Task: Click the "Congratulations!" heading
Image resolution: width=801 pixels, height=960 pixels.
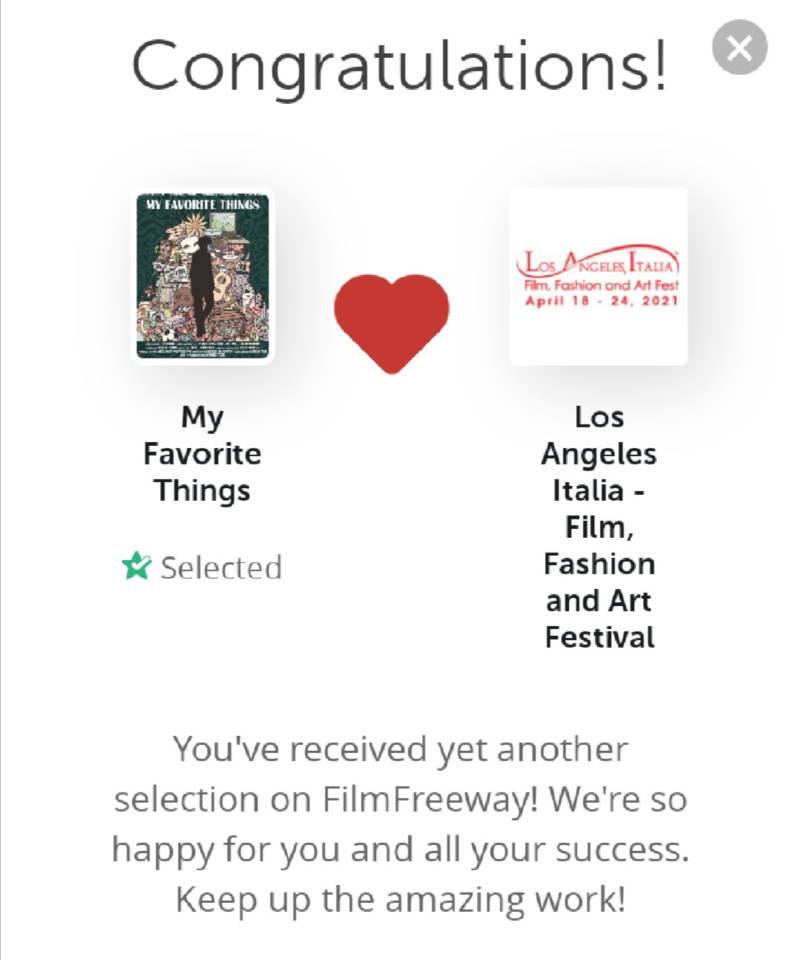Action: (x=399, y=66)
